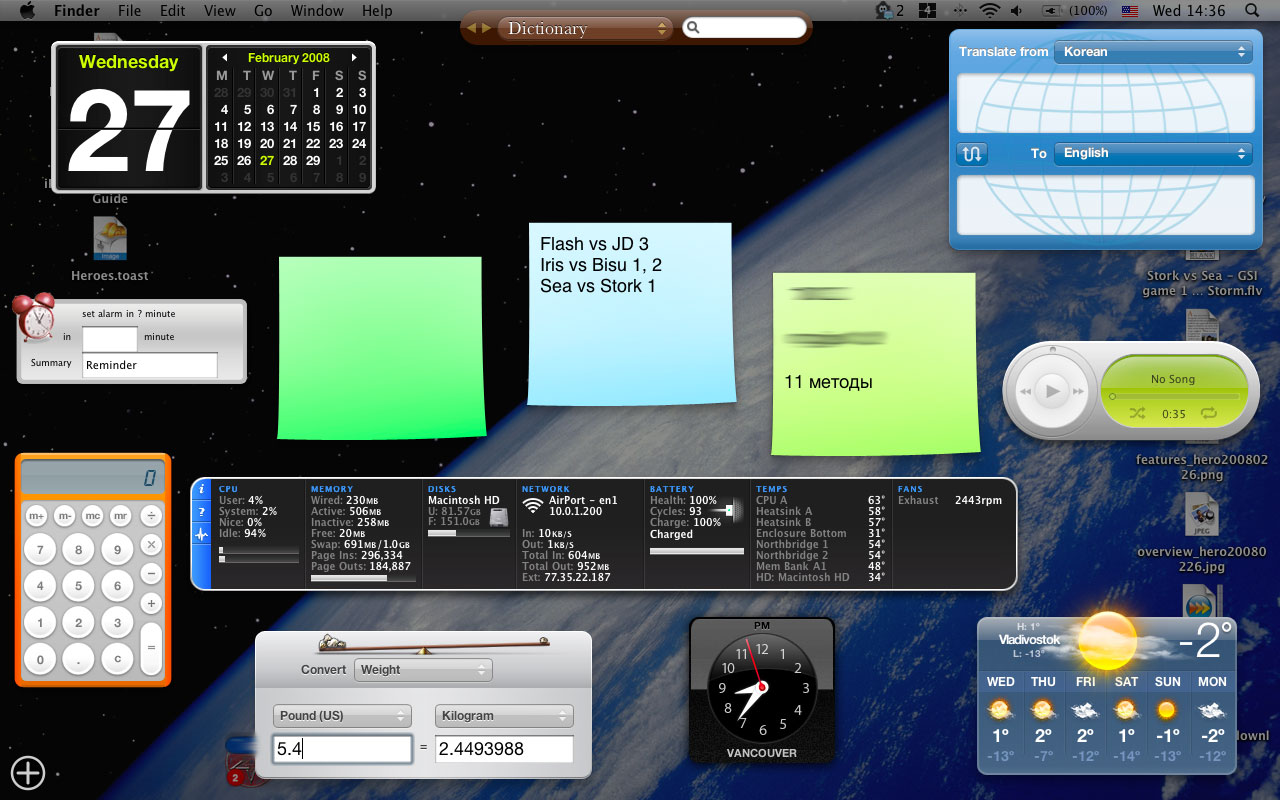1280x800 pixels.
Task: Show the next month in the calendar widget
Action: (354, 58)
